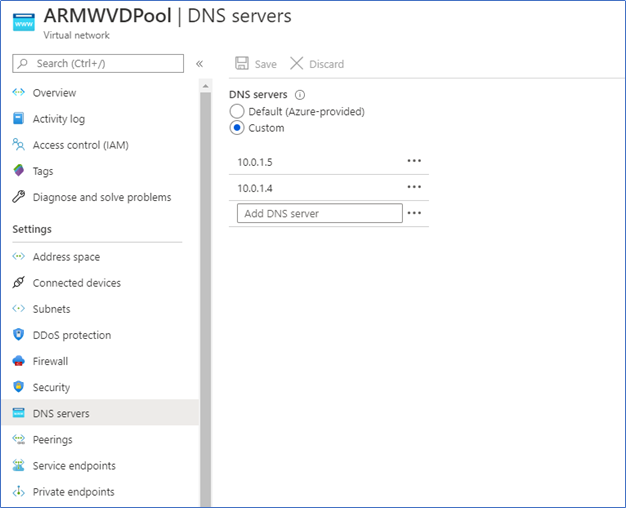626x508 pixels.
Task: Open the Peerings settings
Action: pyautogui.click(x=53, y=440)
